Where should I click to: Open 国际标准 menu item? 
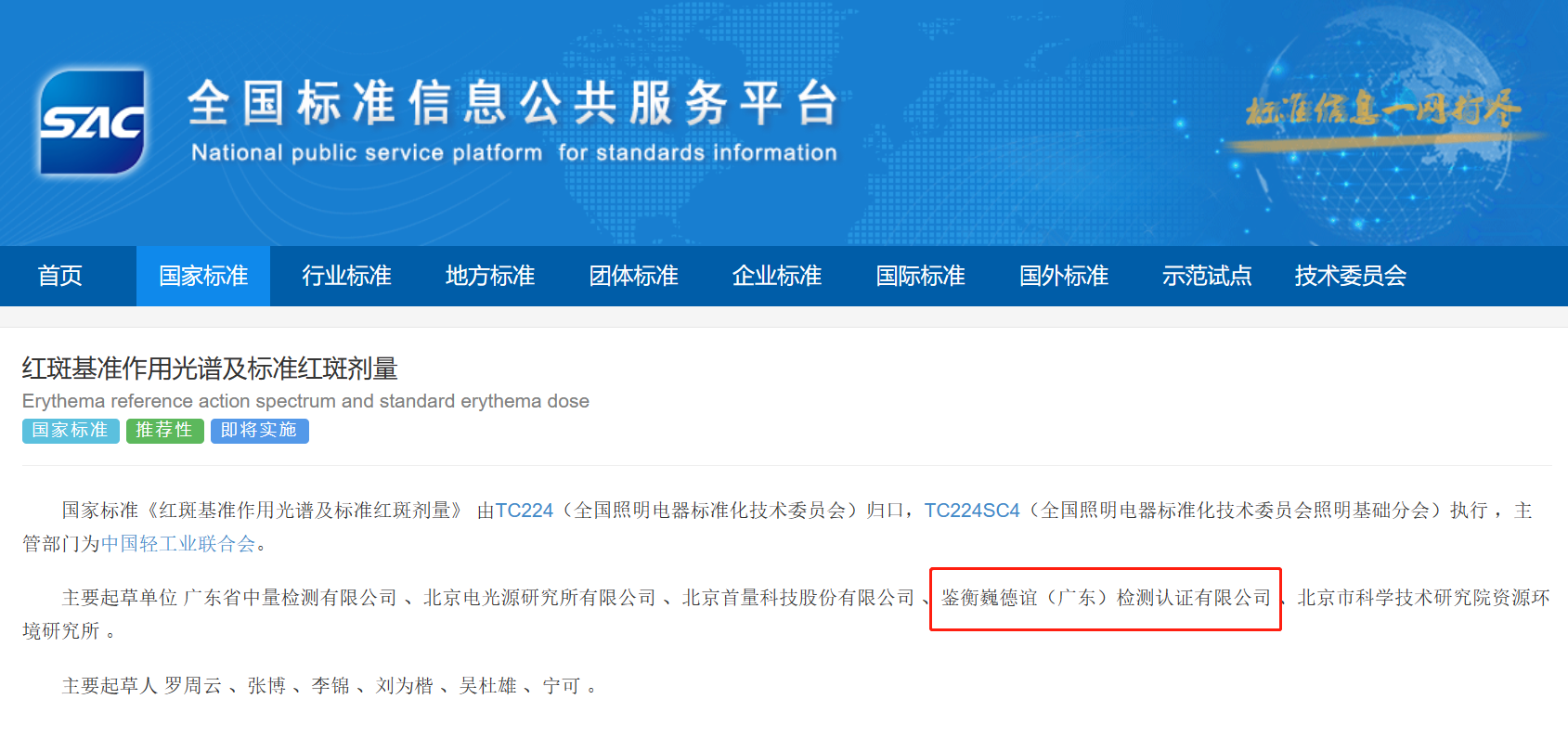(x=920, y=276)
